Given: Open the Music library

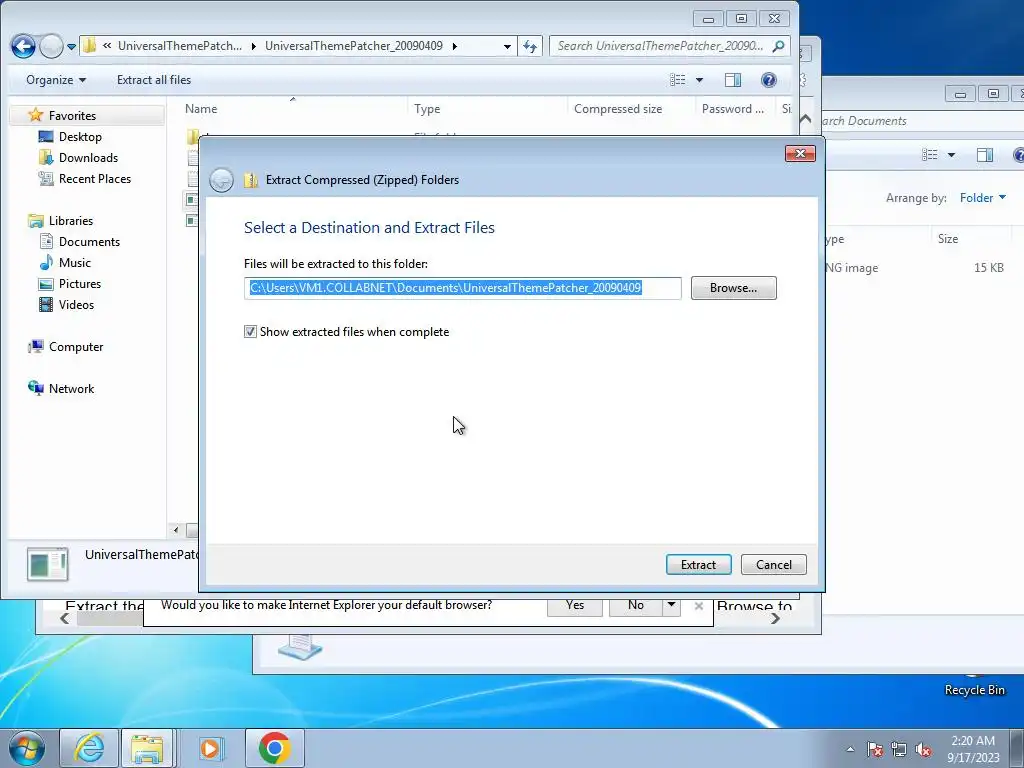Looking at the screenshot, I should pos(74,263).
